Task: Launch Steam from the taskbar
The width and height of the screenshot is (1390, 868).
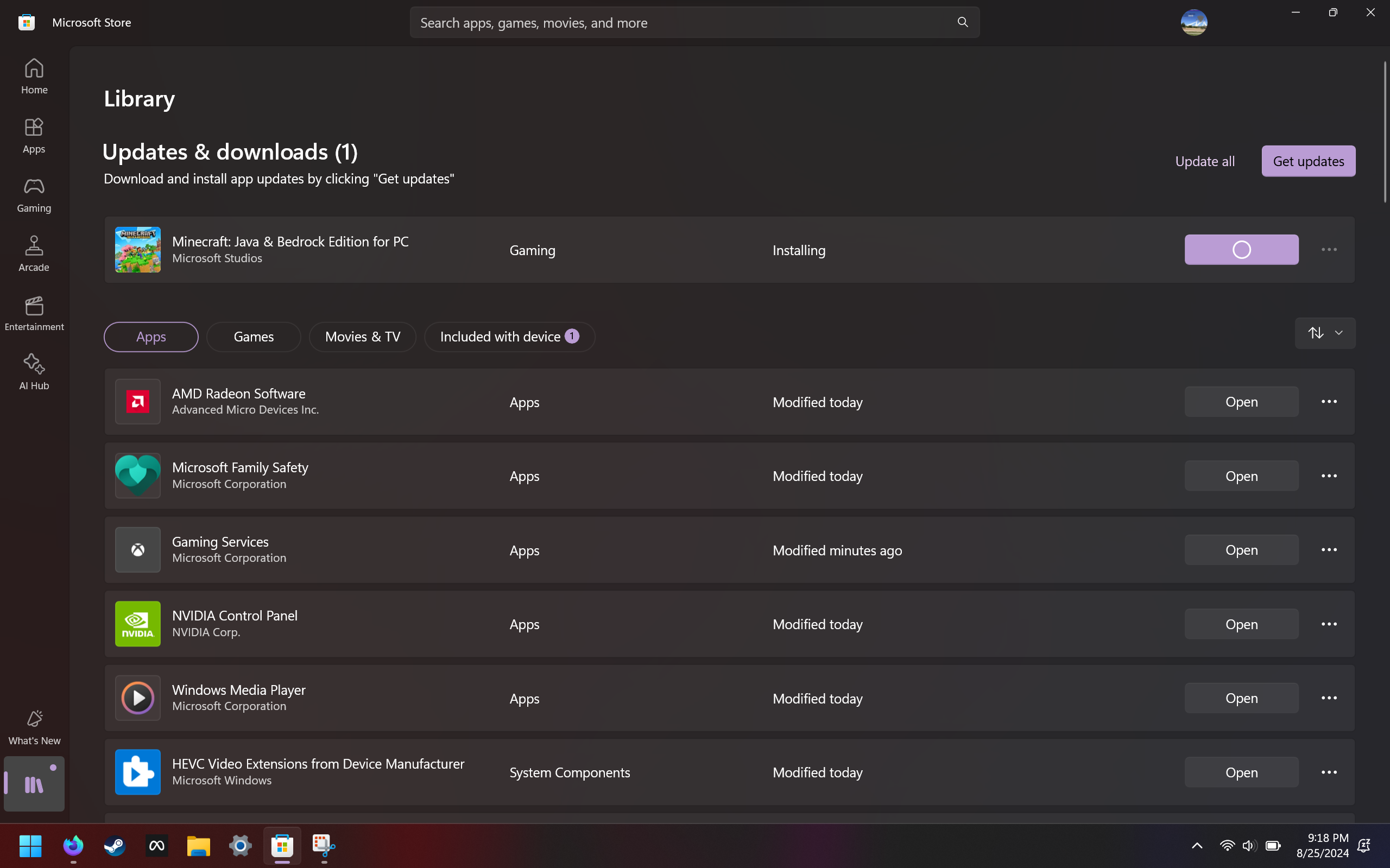Action: pos(114,846)
